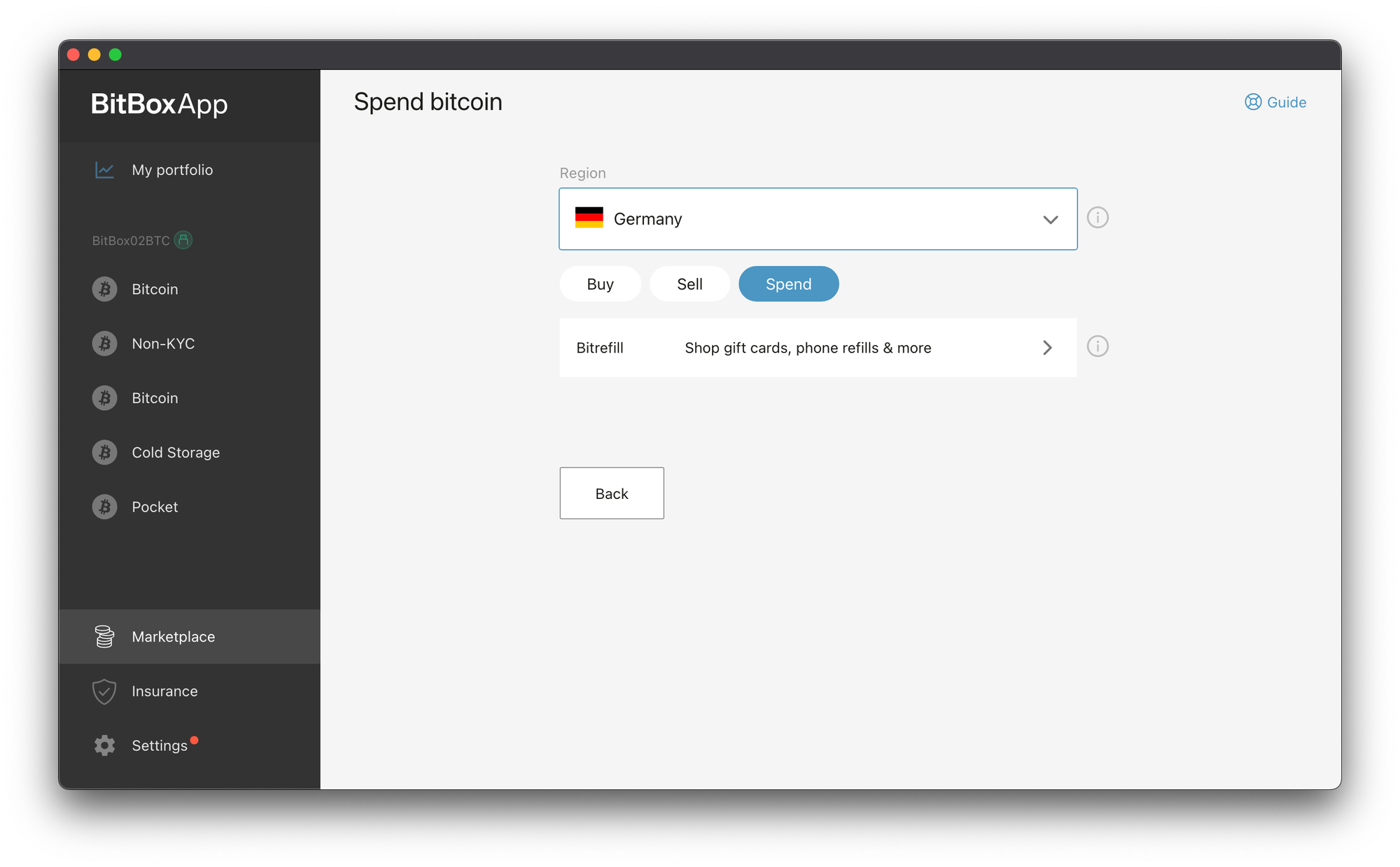Click the info icon beside Bitrefill row
1400x867 pixels.
pos(1098,346)
